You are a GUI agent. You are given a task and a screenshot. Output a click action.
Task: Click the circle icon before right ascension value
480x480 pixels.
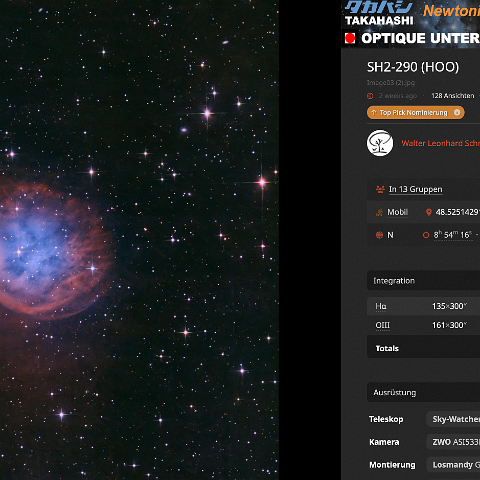coord(426,235)
